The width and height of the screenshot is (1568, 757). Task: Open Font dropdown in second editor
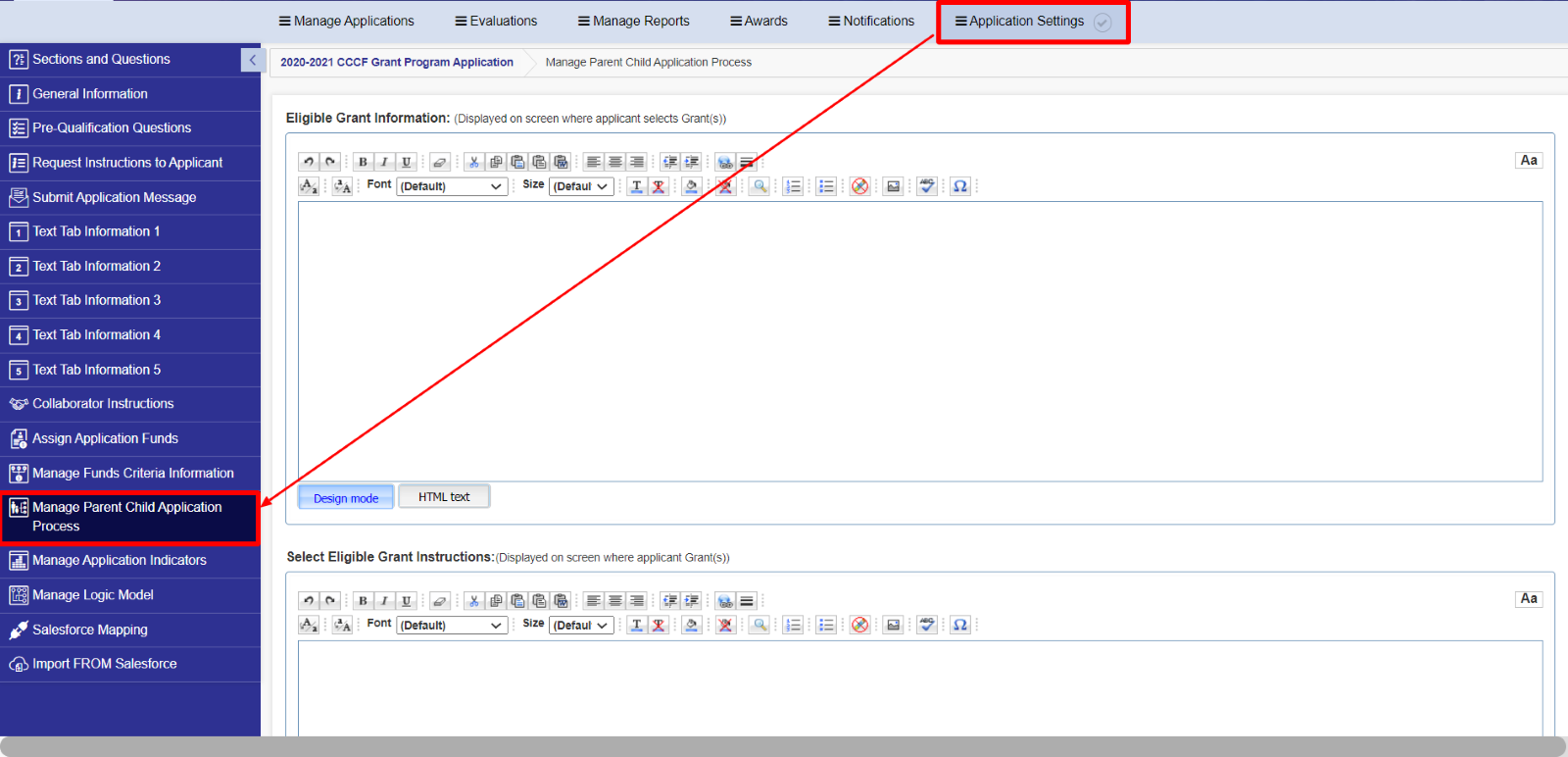tap(453, 625)
